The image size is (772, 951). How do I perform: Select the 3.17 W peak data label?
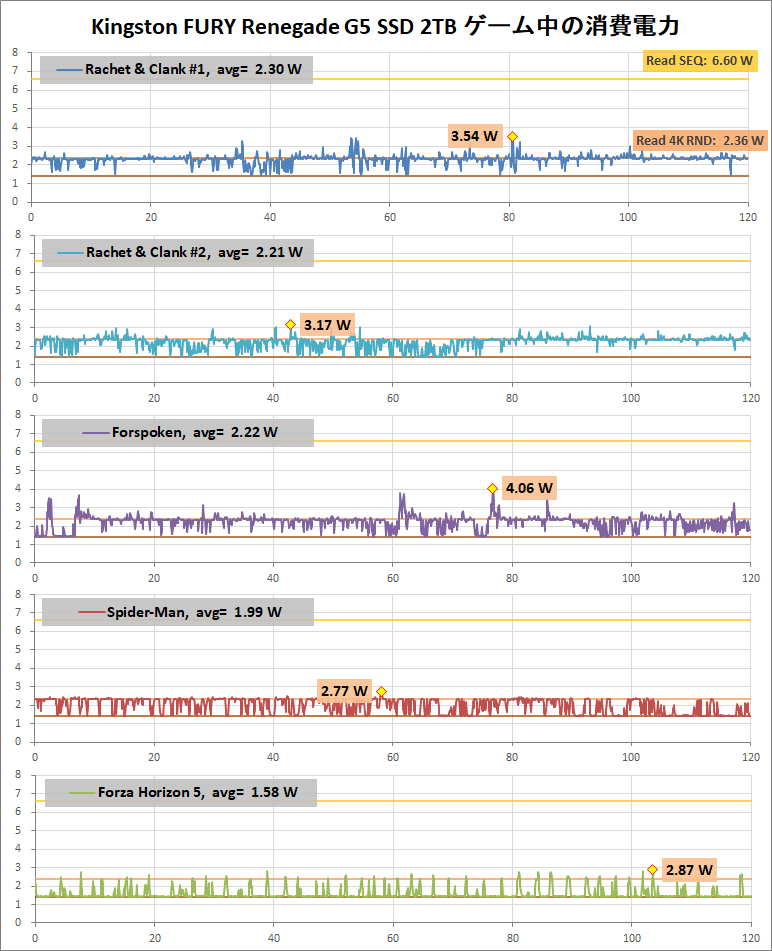click(327, 325)
